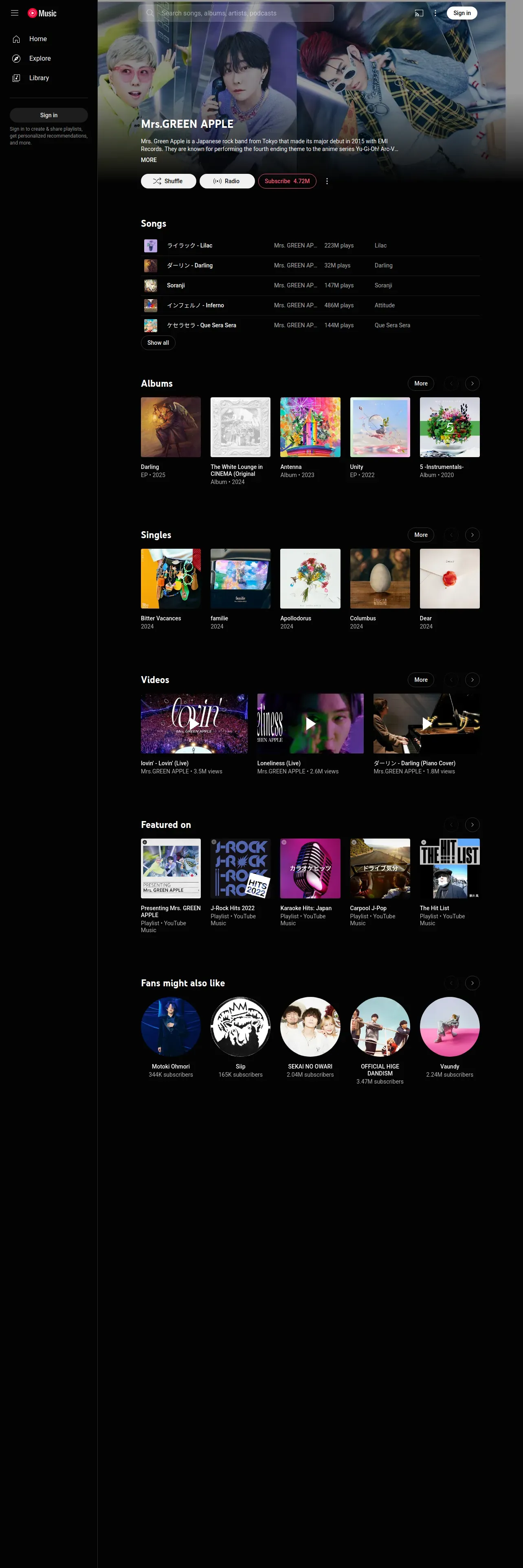Image resolution: width=523 pixels, height=1568 pixels.
Task: Show previous singles with left arrow
Action: click(451, 535)
